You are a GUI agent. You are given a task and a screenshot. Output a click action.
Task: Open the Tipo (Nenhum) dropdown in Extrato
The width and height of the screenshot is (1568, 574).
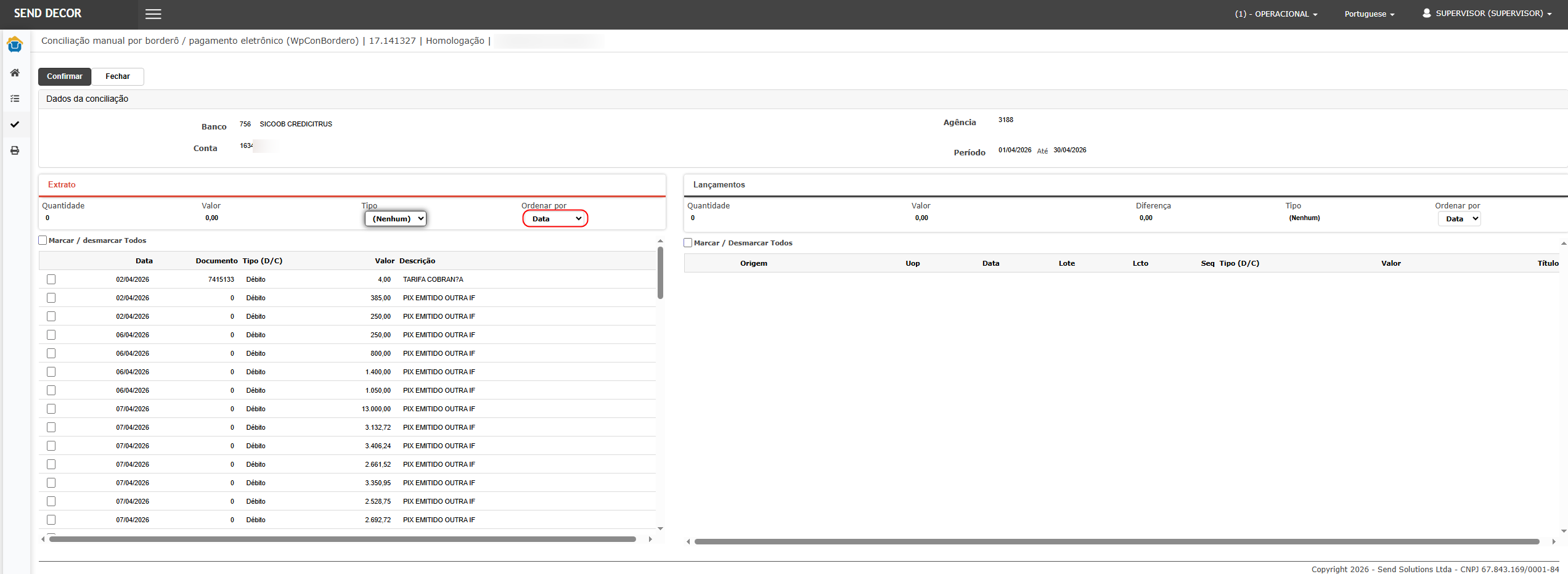(x=396, y=219)
